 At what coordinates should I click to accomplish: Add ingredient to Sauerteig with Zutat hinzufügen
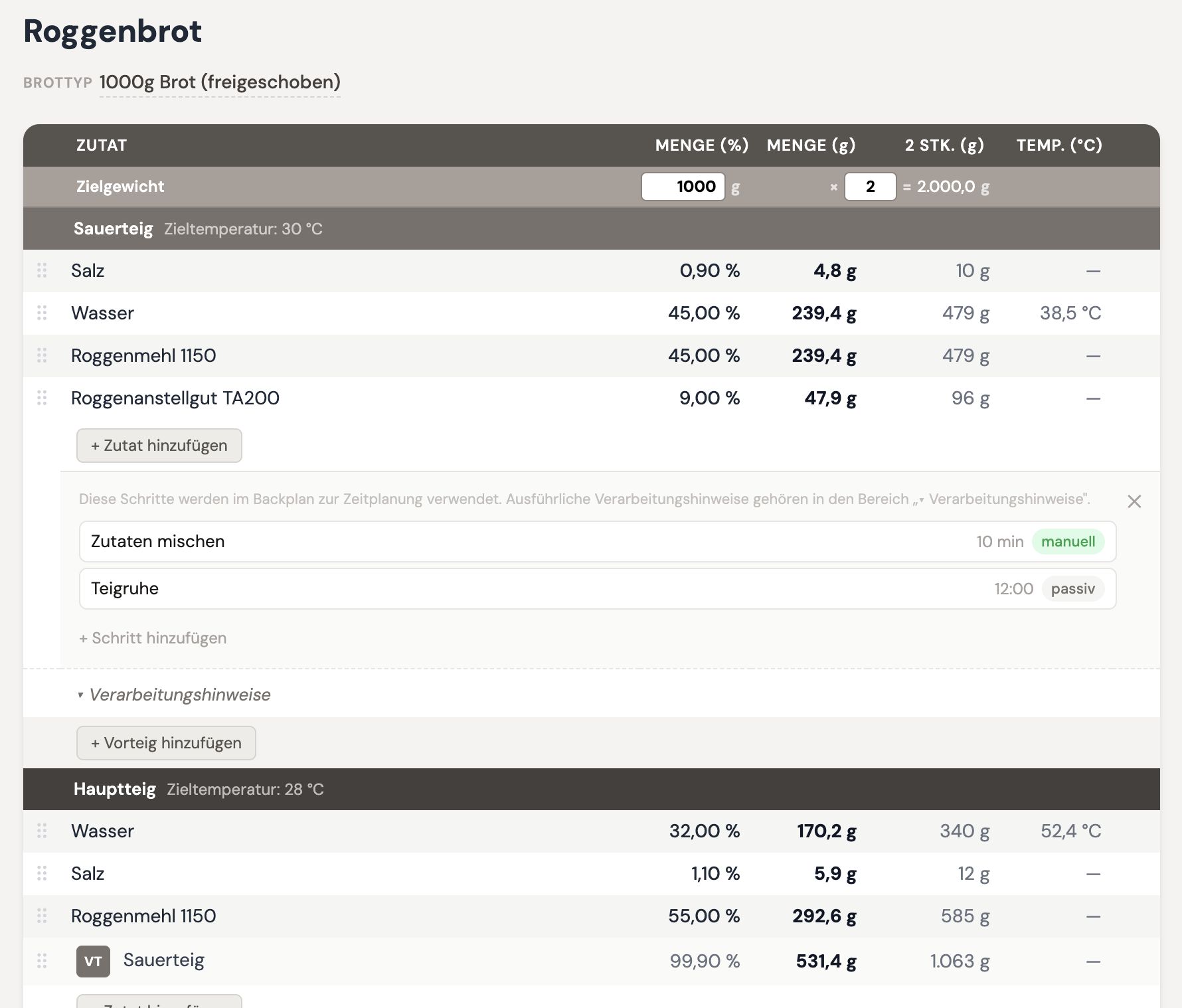point(159,446)
